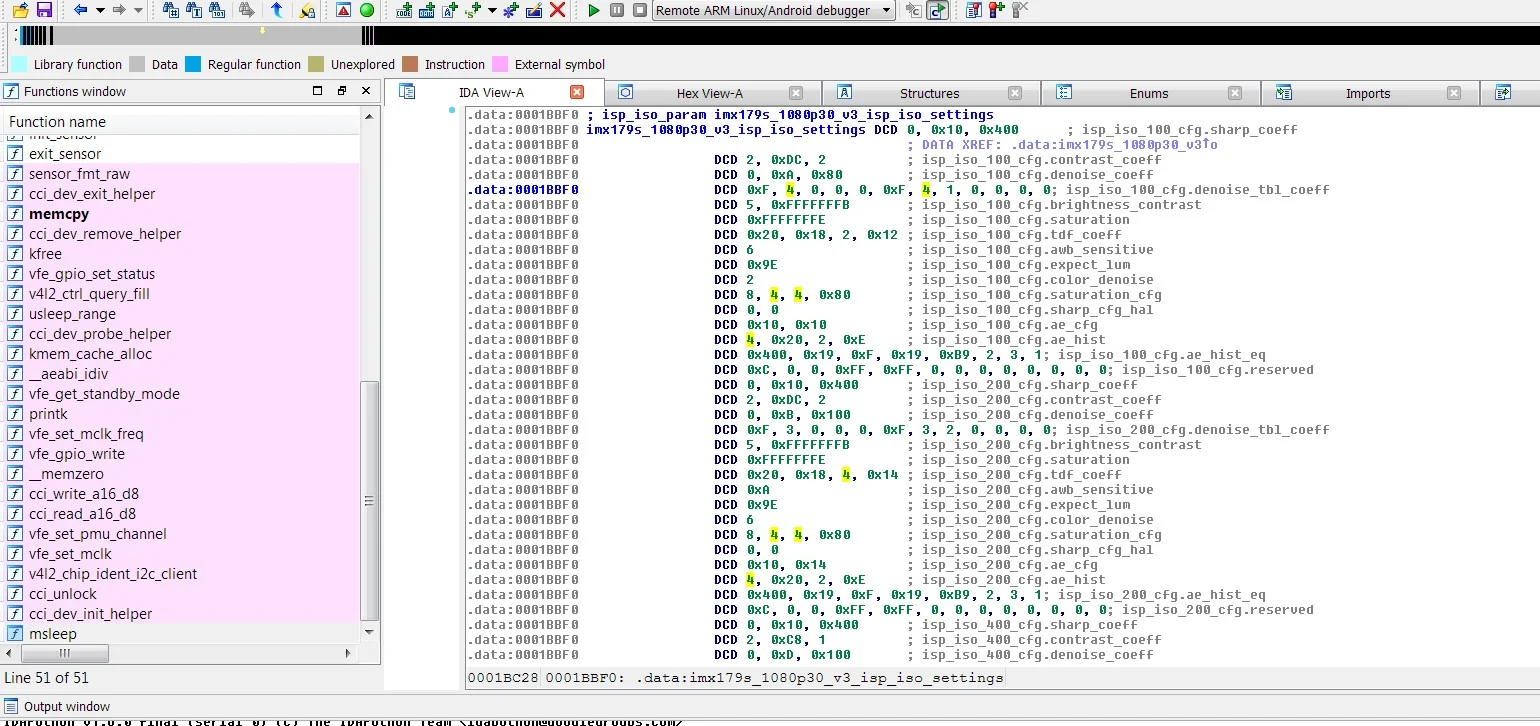Click the binoculars text search icon
This screenshot has width=1540, height=726.
pyautogui.click(x=194, y=10)
